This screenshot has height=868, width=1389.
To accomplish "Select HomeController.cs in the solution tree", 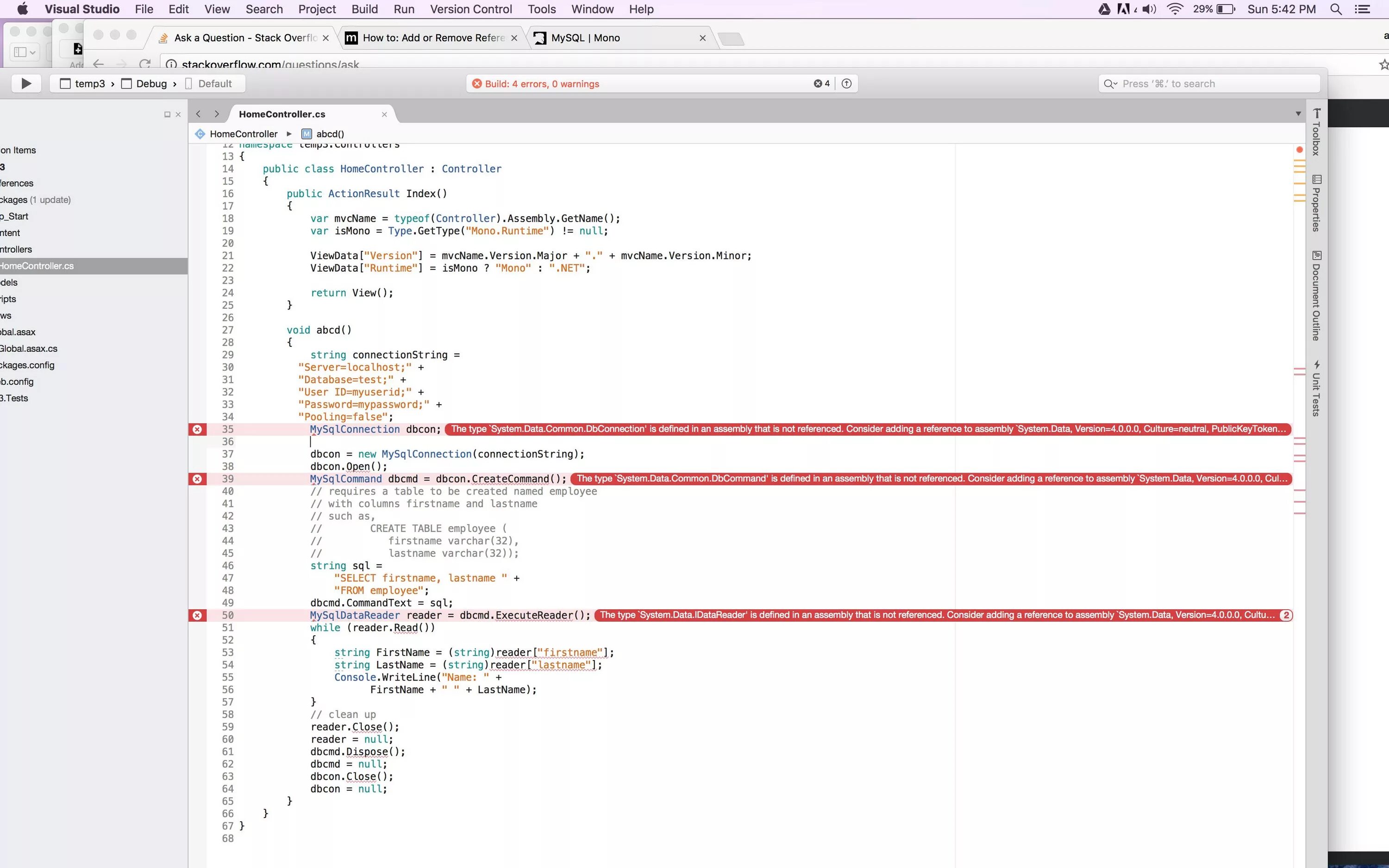I will [94, 266].
